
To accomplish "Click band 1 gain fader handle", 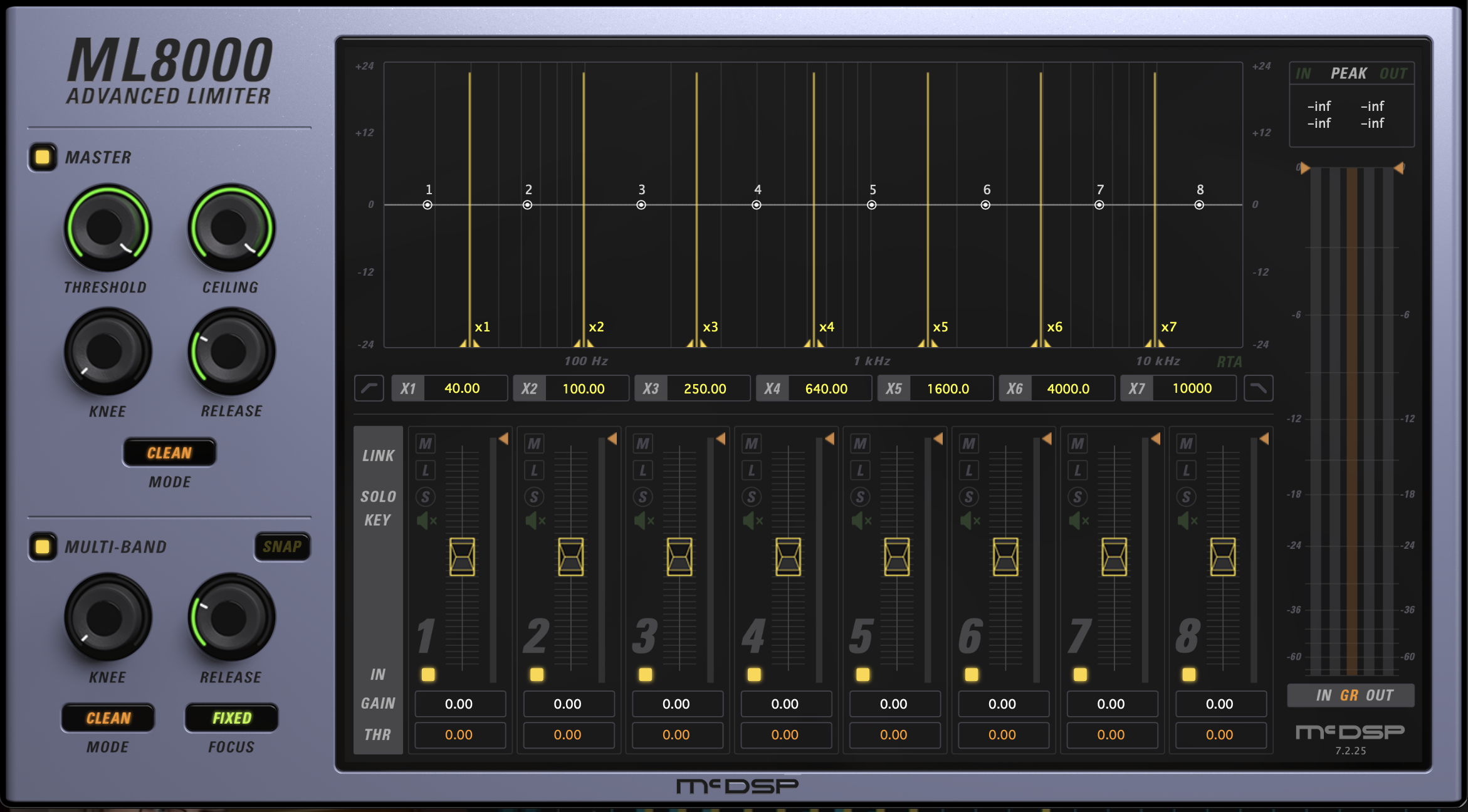I will coord(462,556).
